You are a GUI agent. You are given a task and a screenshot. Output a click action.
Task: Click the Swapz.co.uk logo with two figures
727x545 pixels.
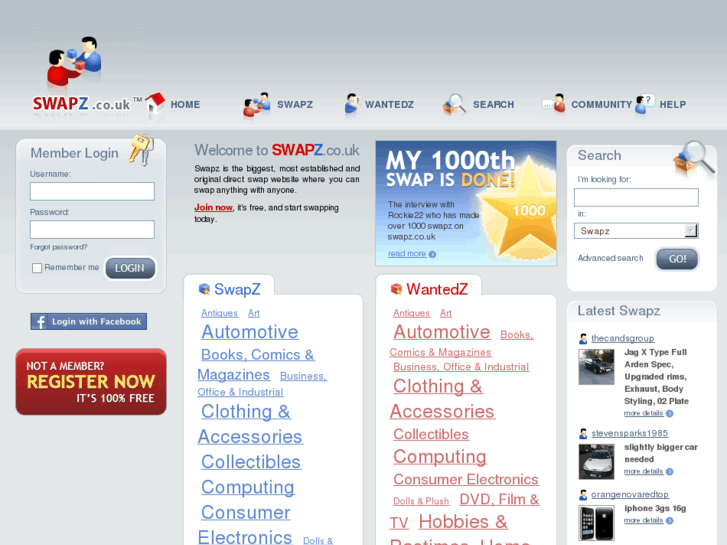click(x=86, y=75)
